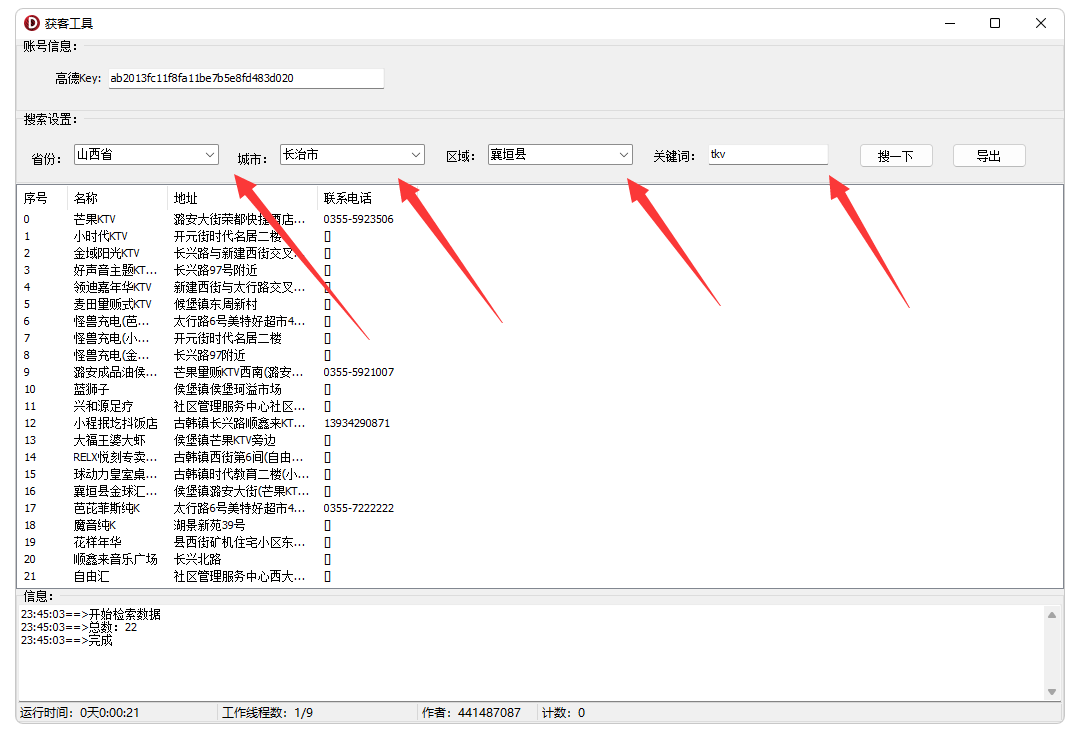1078x730 pixels.
Task: Click the 导出 export button
Action: [988, 156]
